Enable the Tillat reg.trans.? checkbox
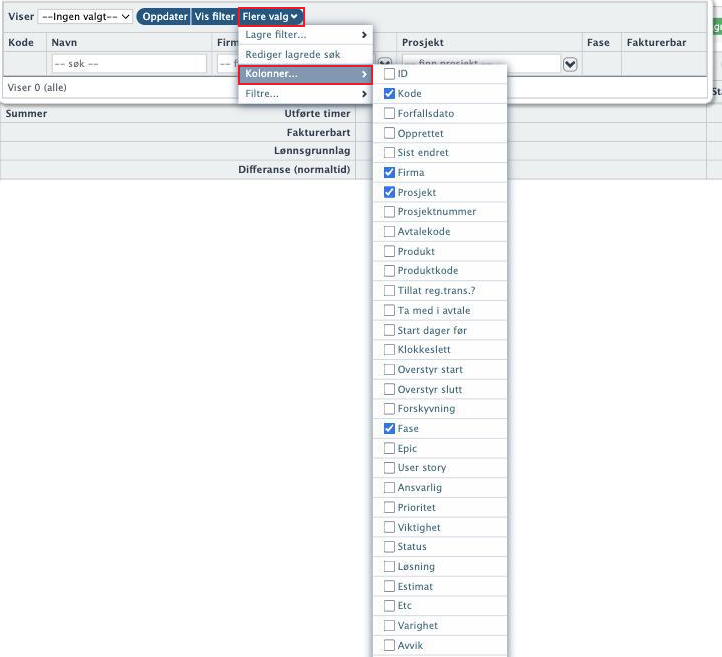 [390, 291]
